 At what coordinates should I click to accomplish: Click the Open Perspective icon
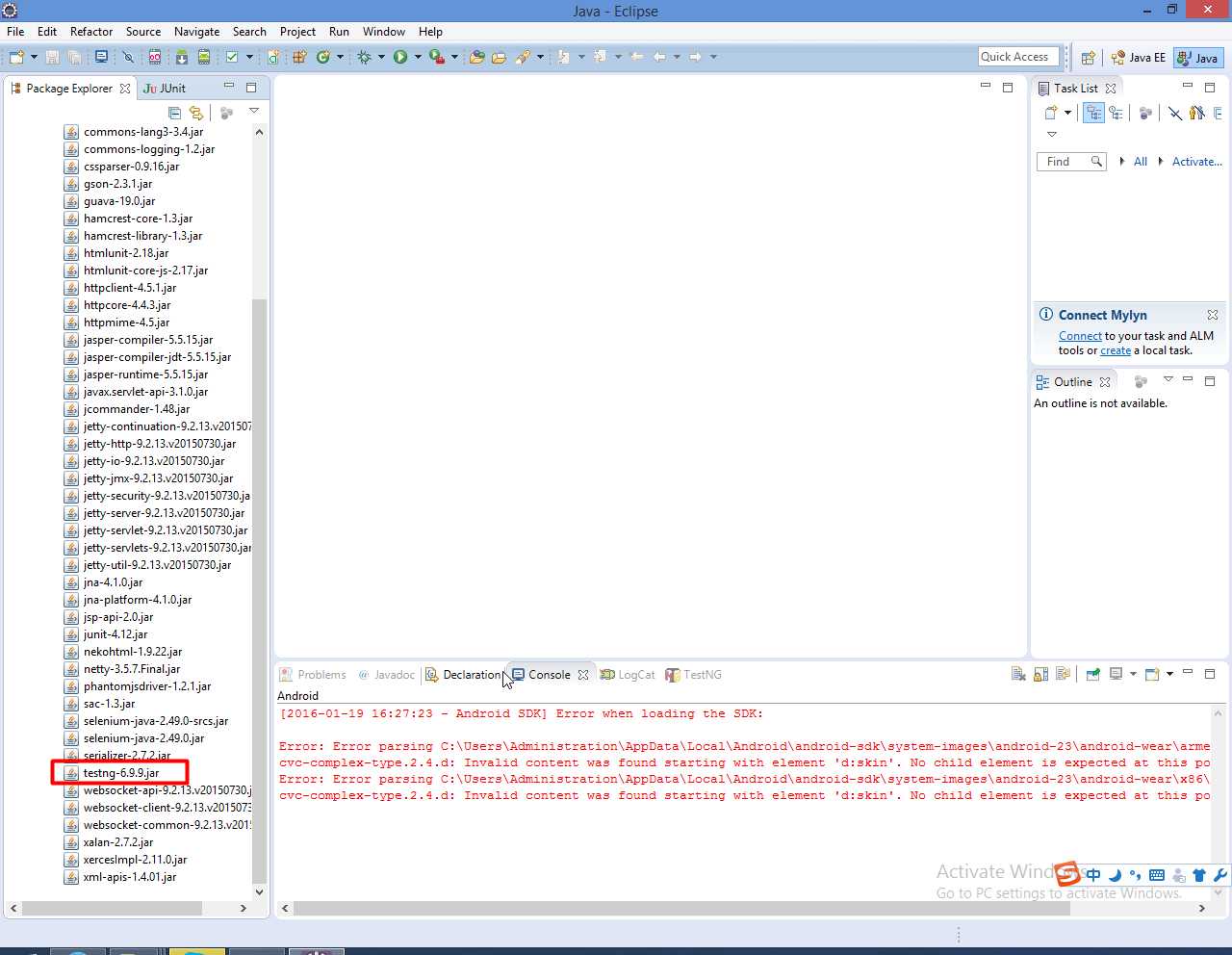click(x=1088, y=58)
